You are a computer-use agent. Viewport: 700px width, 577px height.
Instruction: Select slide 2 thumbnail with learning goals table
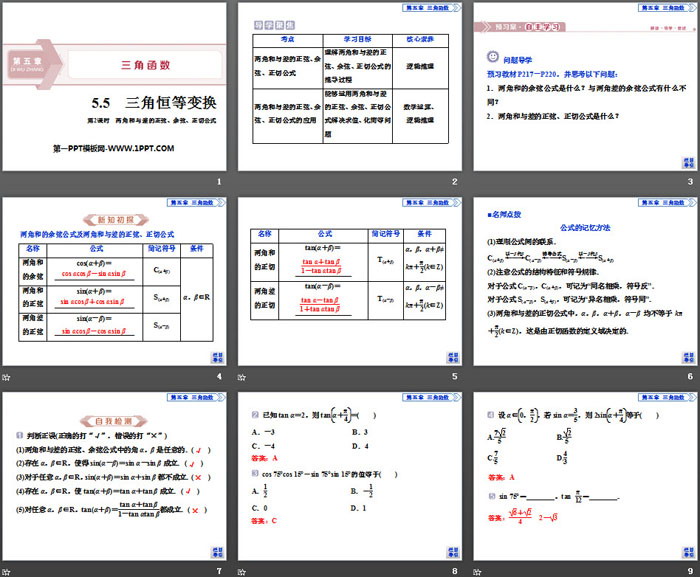point(350,87)
